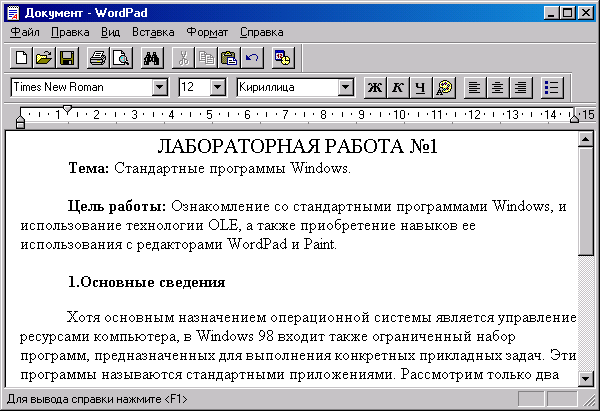Click the left indent marker on the ruler
Screen dimensions: 600x411
coord(20,121)
